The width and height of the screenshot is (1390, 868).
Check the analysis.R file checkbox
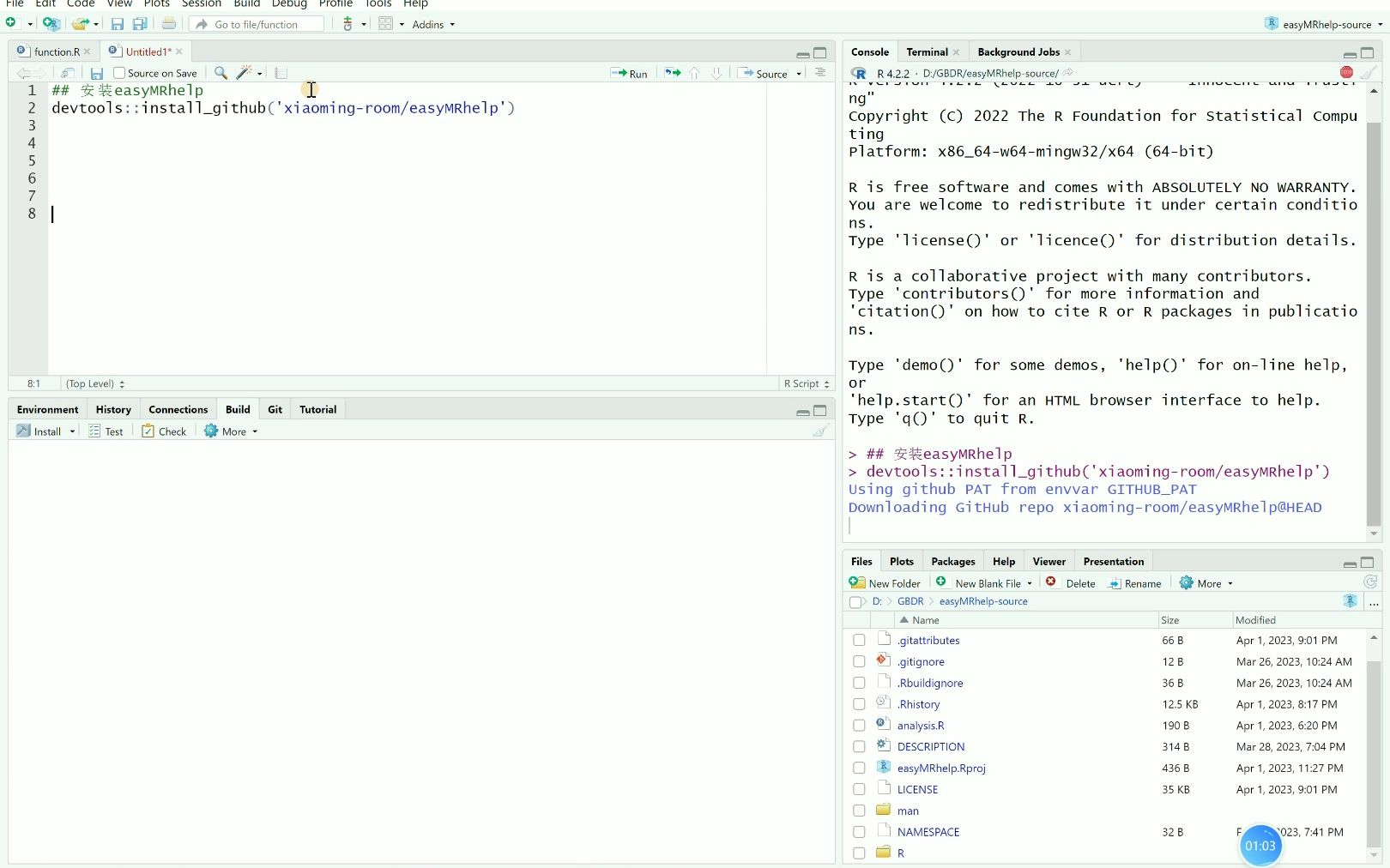pos(859,726)
